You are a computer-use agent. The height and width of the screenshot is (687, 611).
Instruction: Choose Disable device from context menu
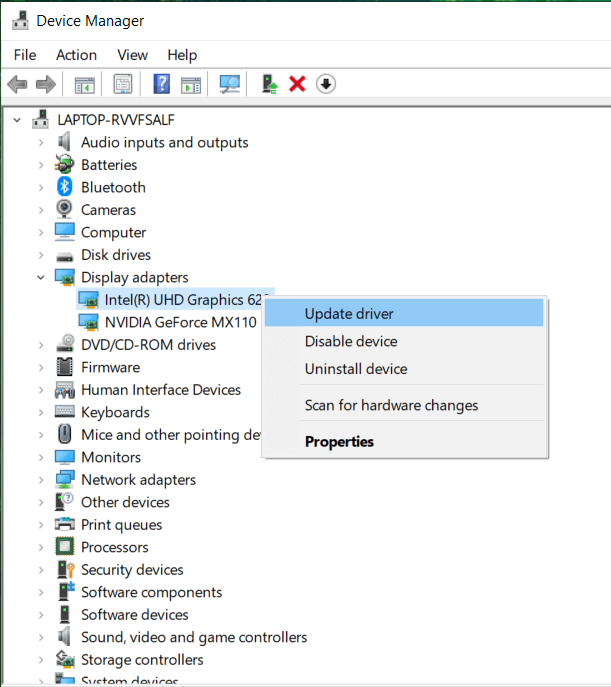(404, 341)
